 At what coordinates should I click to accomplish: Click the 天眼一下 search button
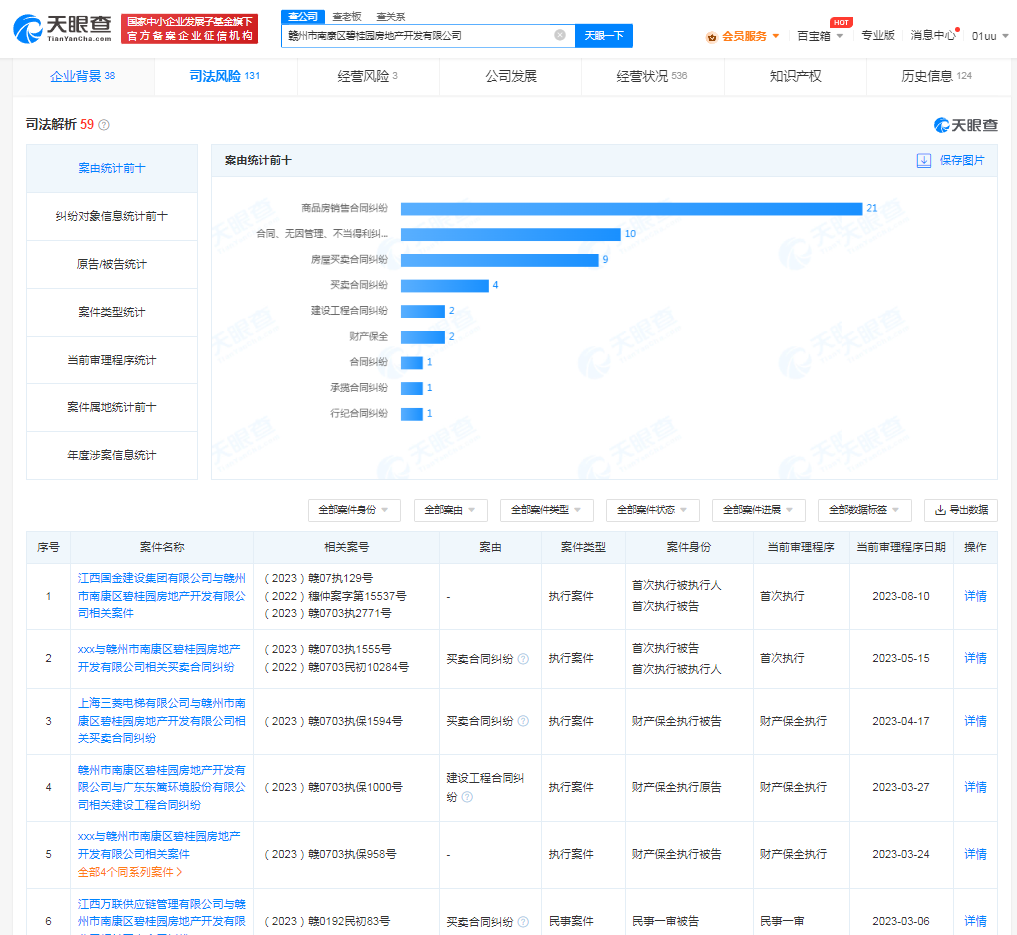pos(605,35)
